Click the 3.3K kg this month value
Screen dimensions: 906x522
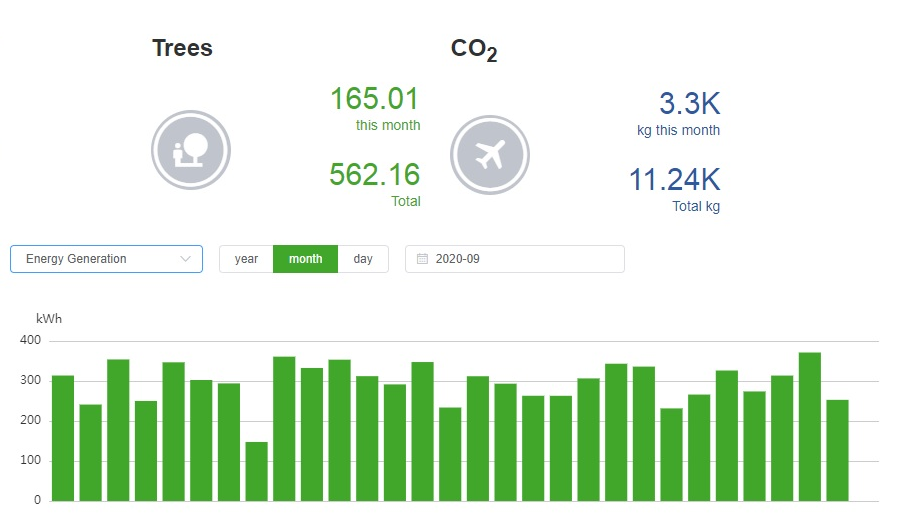[689, 104]
